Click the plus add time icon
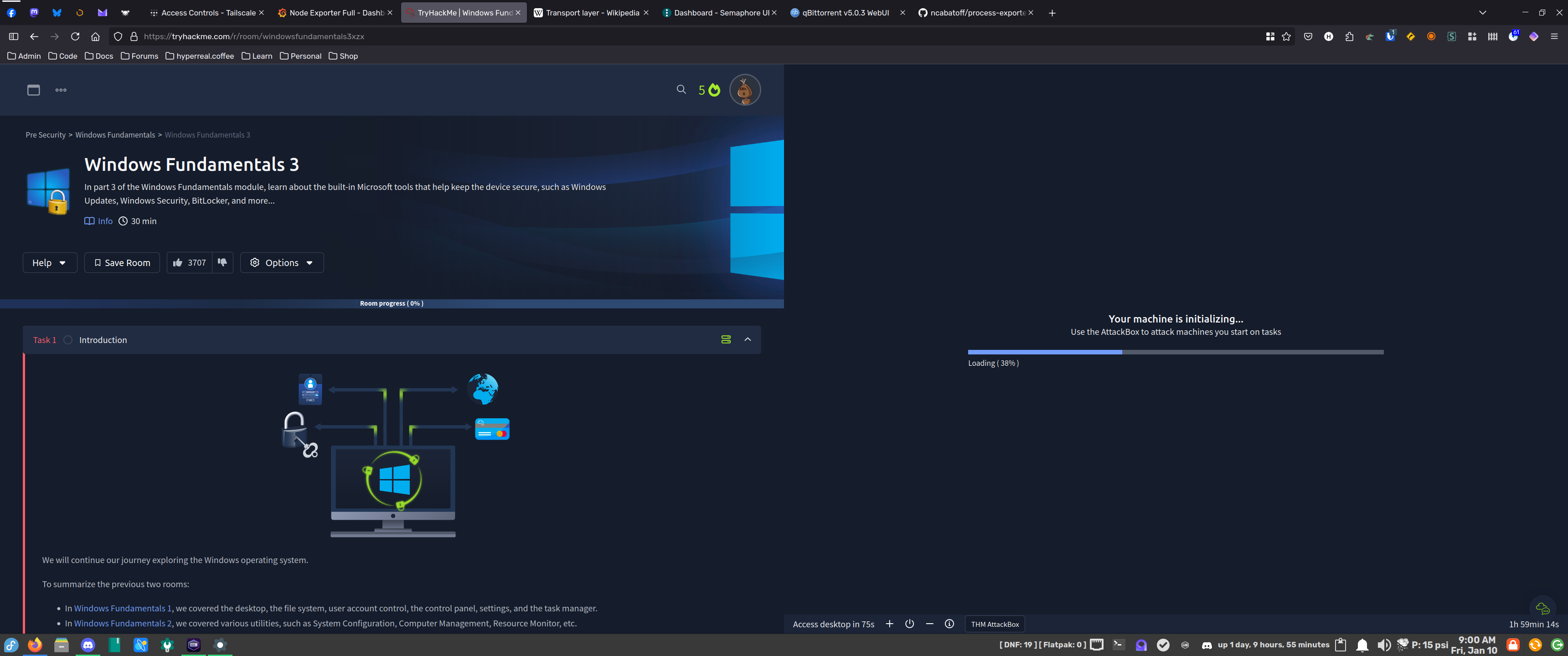 click(889, 624)
